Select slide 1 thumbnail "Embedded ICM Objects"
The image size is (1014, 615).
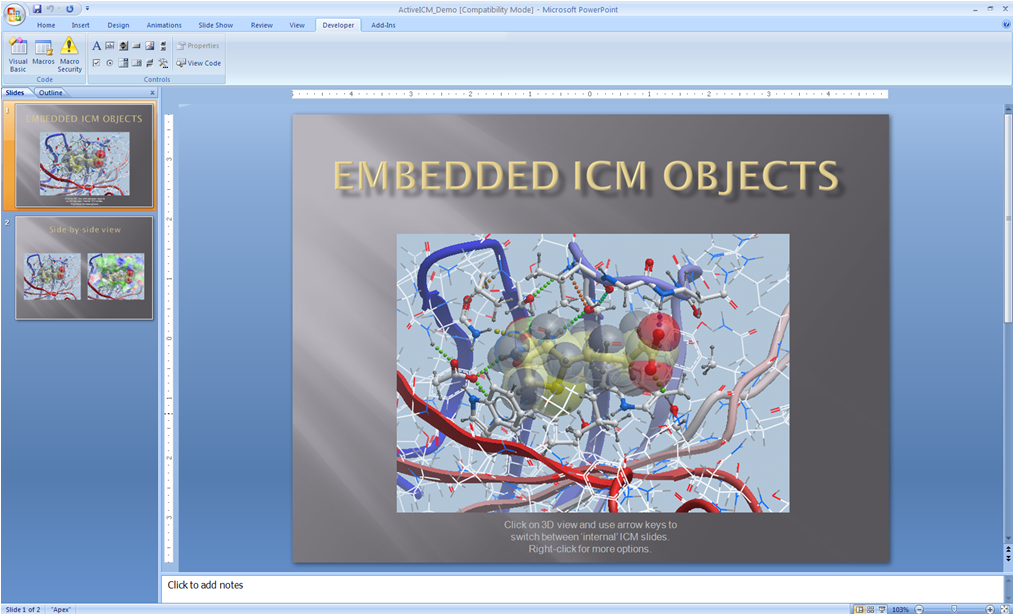tap(85, 155)
